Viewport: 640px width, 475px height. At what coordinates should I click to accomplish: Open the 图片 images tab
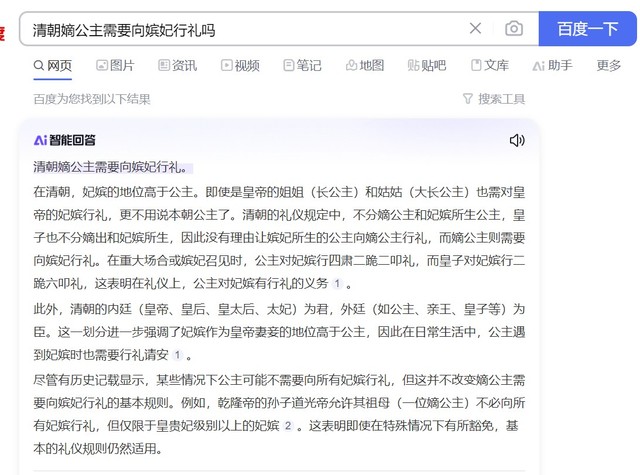(114, 66)
